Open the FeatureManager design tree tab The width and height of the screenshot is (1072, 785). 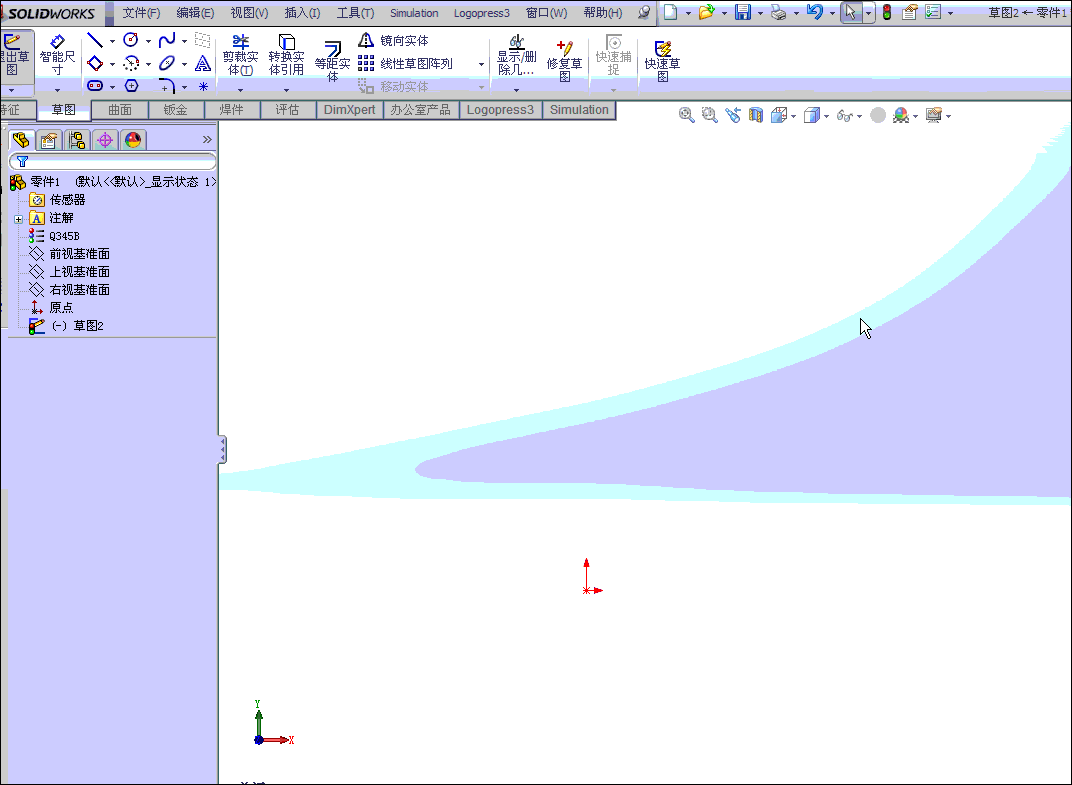point(21,140)
